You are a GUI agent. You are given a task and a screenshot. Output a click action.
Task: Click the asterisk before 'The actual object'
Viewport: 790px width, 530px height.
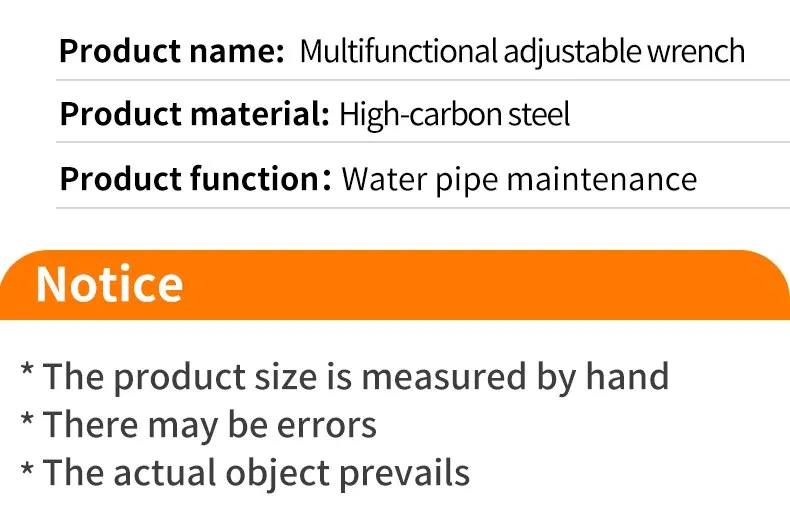(x=27, y=468)
